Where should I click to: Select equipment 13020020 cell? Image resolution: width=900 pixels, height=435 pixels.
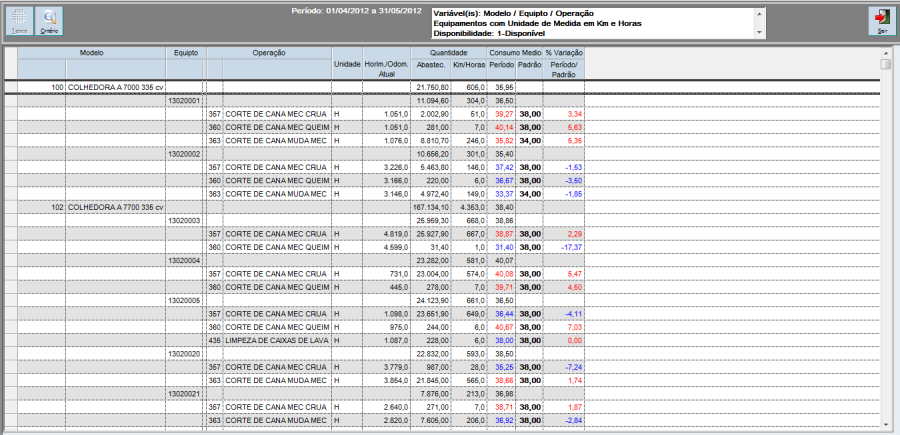click(184, 354)
